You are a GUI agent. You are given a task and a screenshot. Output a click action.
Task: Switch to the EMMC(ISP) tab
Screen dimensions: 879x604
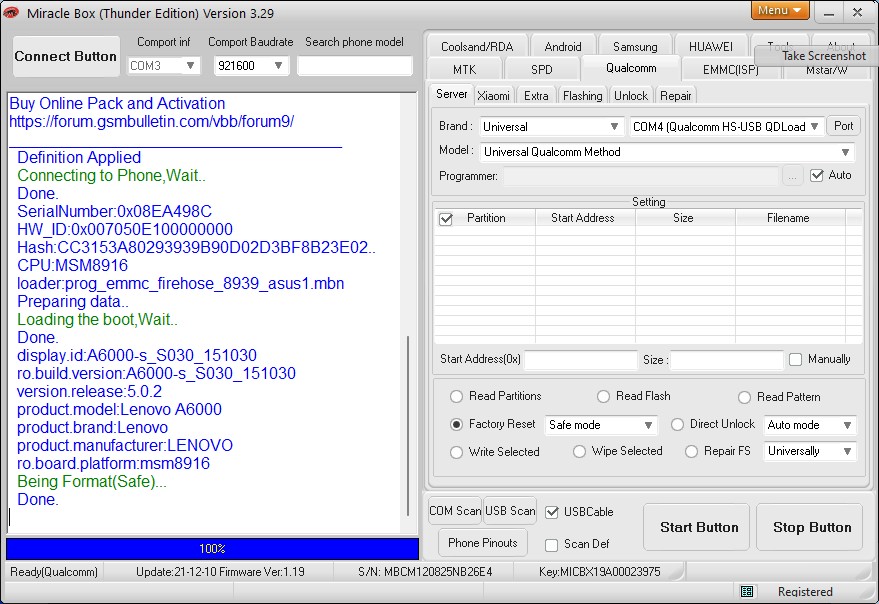pyautogui.click(x=730, y=70)
